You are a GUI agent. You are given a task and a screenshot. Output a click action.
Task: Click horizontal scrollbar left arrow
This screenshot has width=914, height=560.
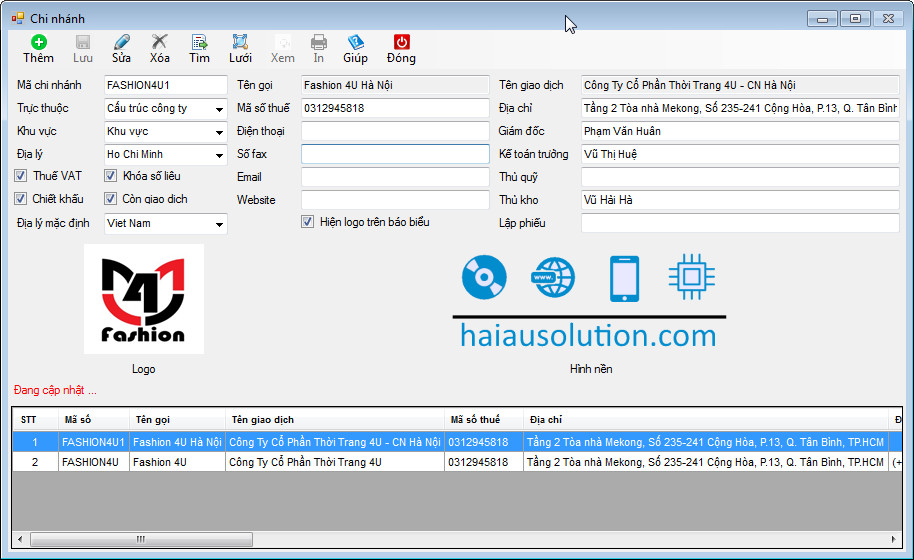tap(20, 540)
